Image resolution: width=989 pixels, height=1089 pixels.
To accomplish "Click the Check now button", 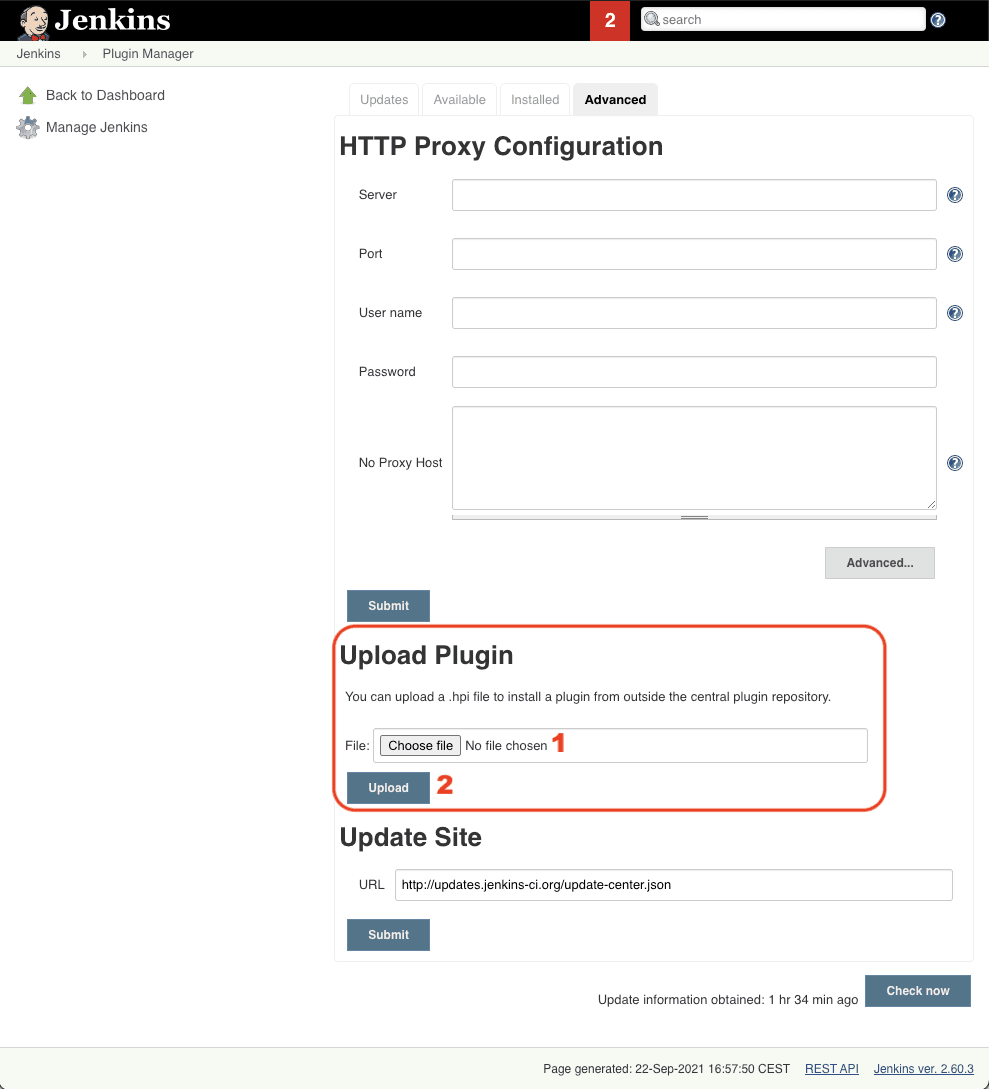I will pyautogui.click(x=917, y=991).
